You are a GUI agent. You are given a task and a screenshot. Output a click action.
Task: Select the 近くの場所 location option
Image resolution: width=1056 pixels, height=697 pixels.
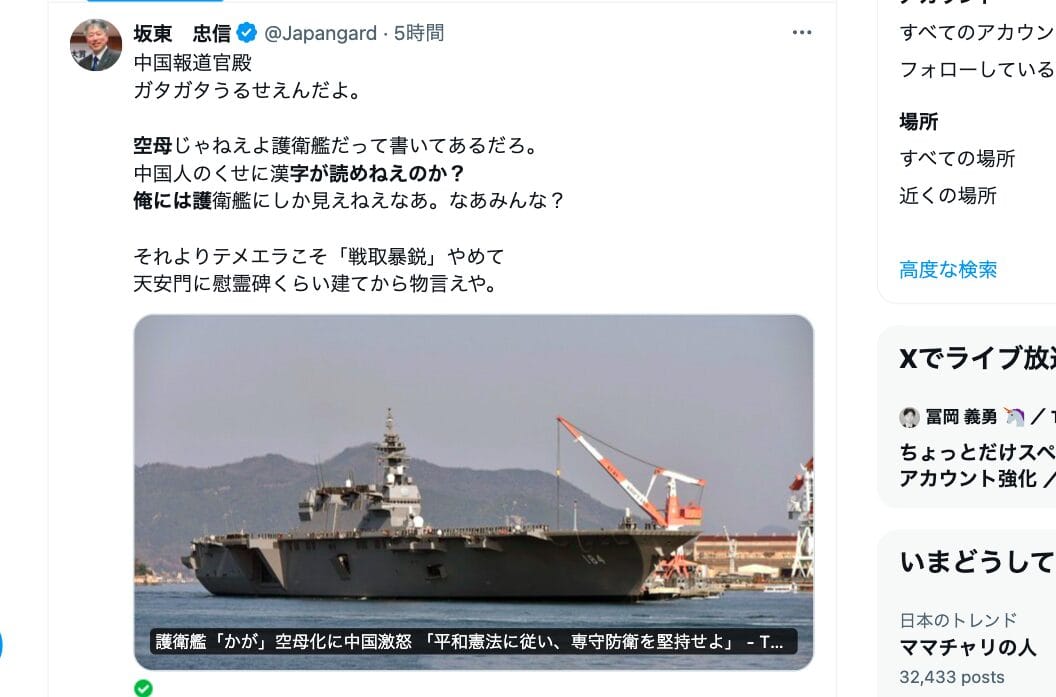click(x=948, y=196)
